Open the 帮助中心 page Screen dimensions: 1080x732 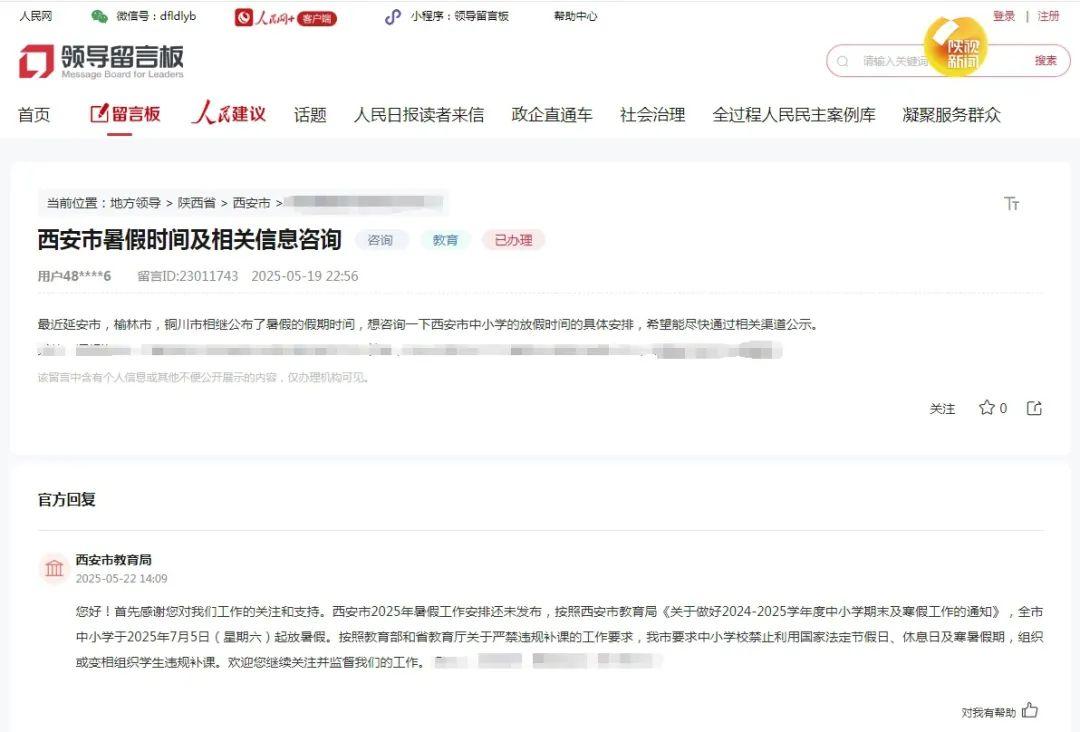tap(576, 16)
